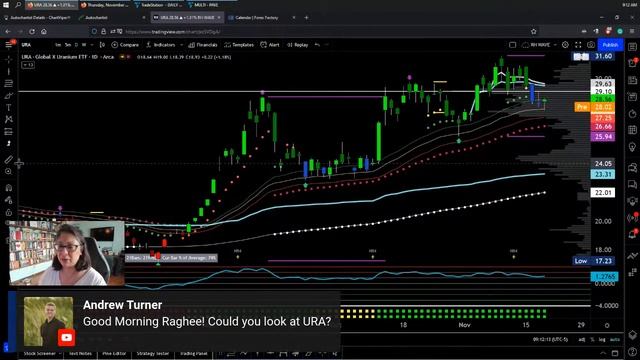Image resolution: width=640 pixels, height=360 pixels.
Task: Open the notifications bell icon on right sidebar
Action: pos(632,234)
